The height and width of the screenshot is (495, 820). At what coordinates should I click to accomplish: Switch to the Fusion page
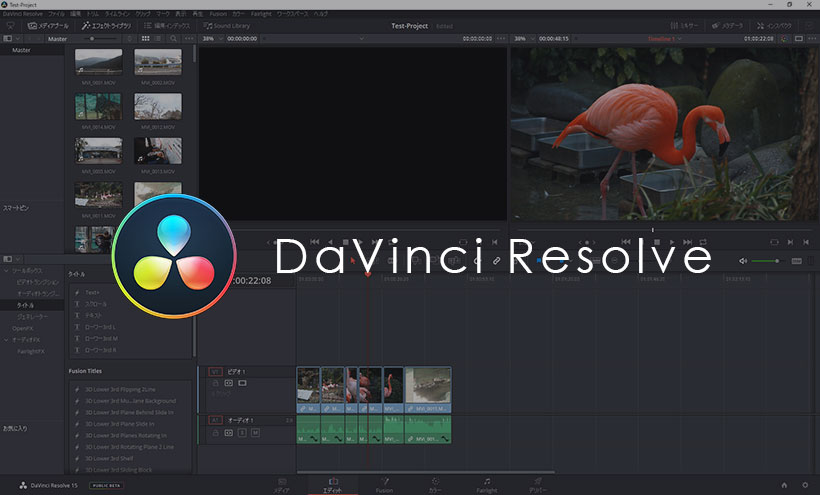(x=384, y=485)
